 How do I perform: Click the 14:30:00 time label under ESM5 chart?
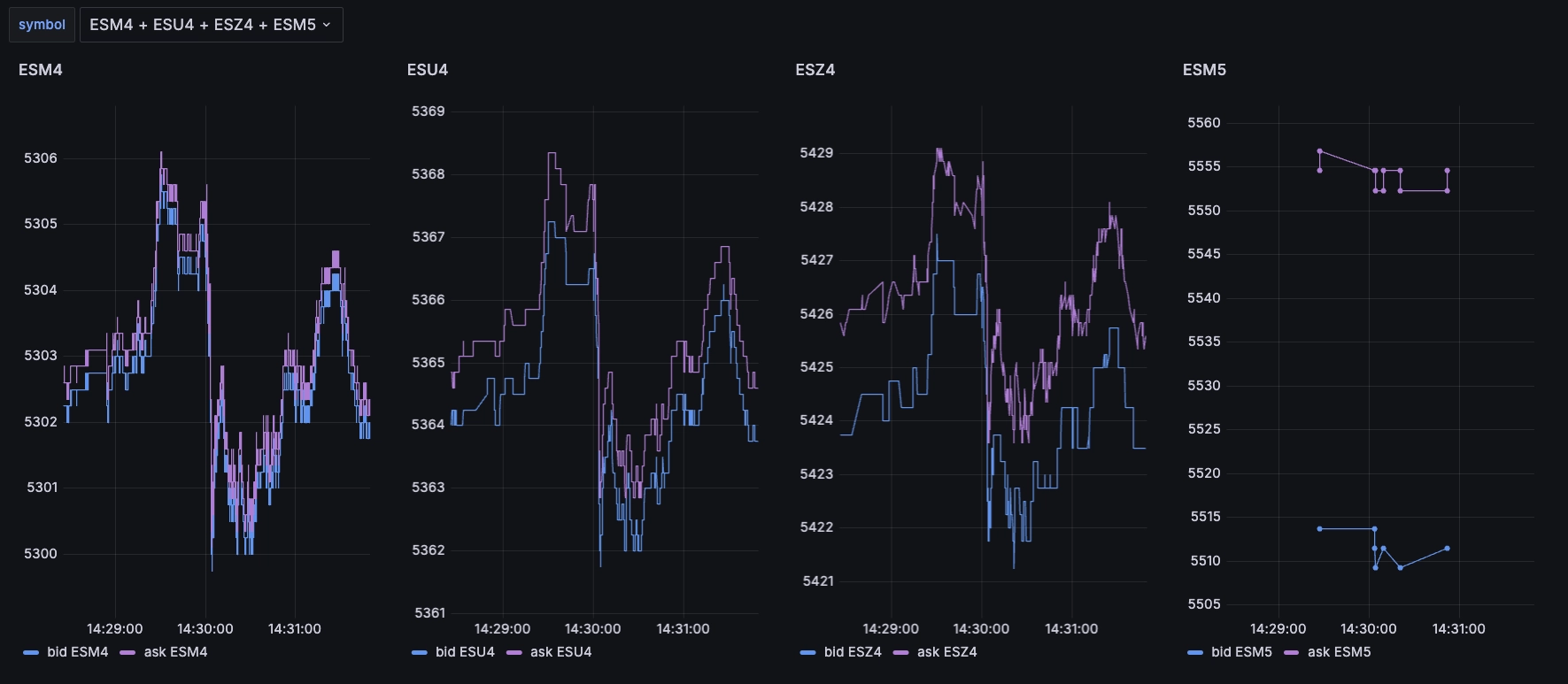coord(1369,629)
